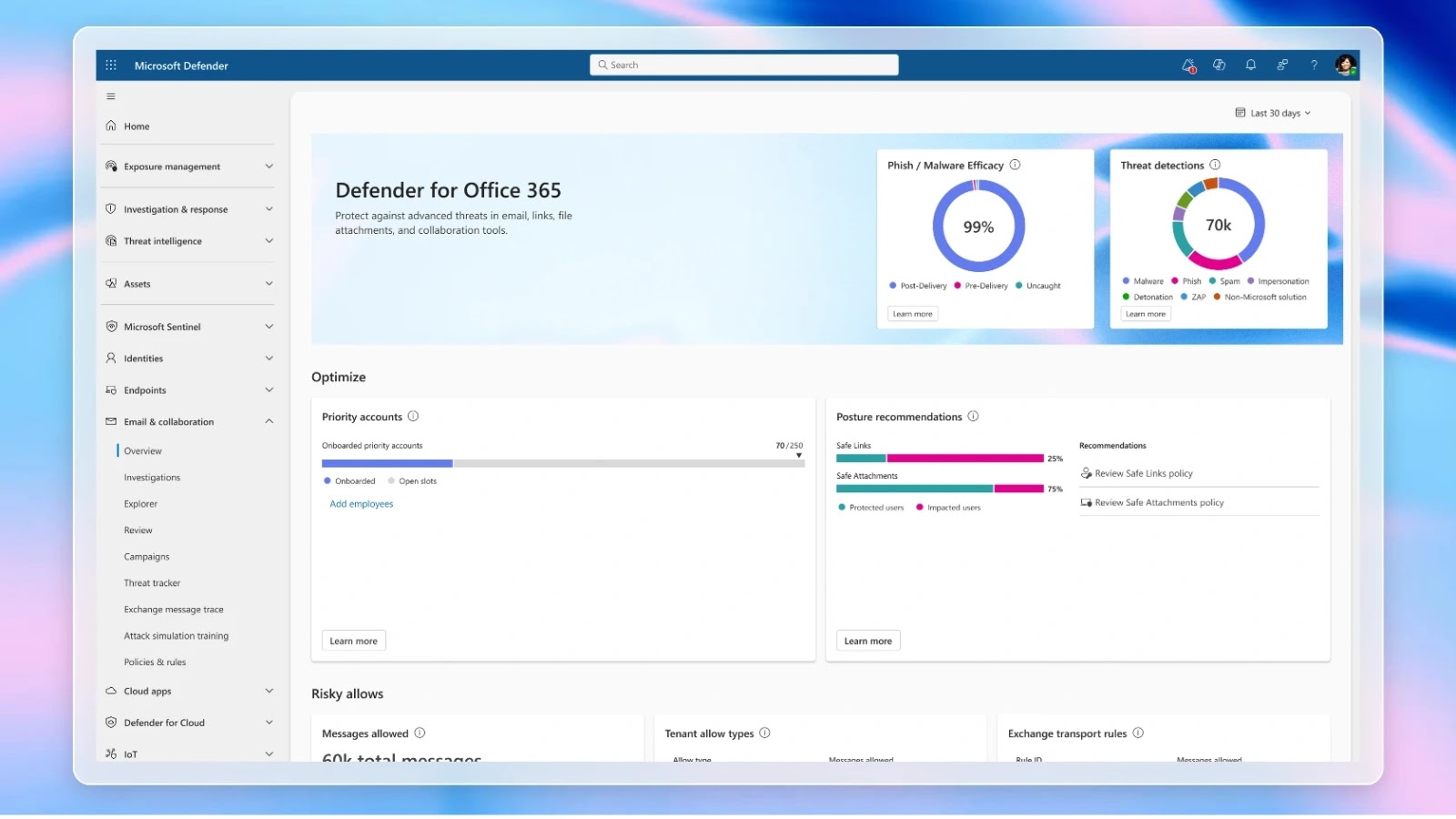This screenshot has height=819, width=1456.
Task: Expand Microsoft Sentinel chevron
Action: (x=269, y=327)
